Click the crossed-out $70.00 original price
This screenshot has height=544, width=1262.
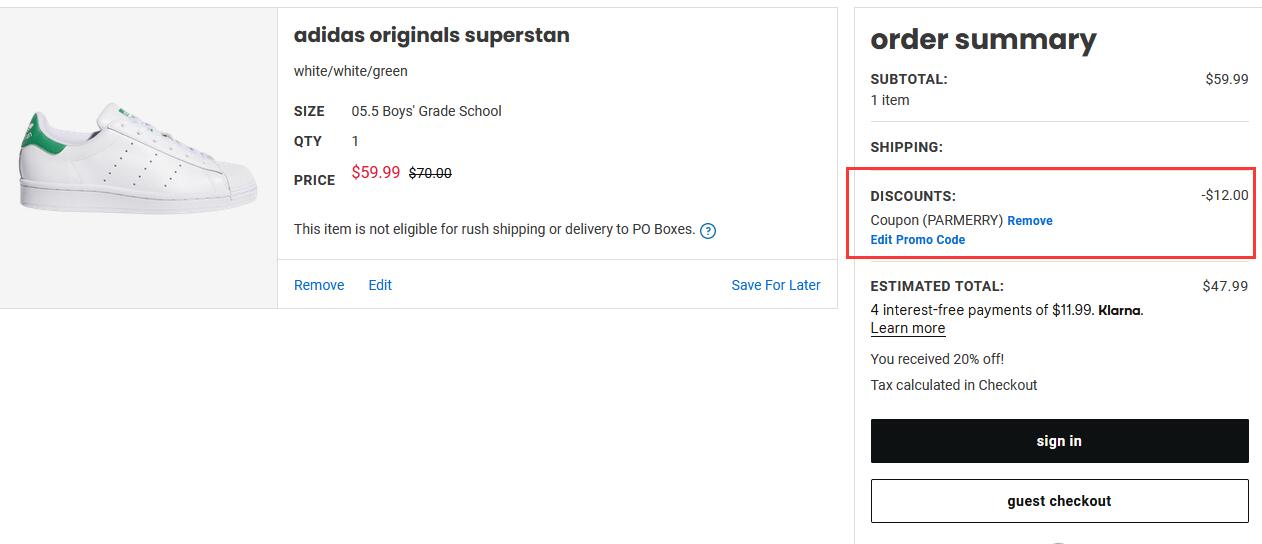[430, 173]
